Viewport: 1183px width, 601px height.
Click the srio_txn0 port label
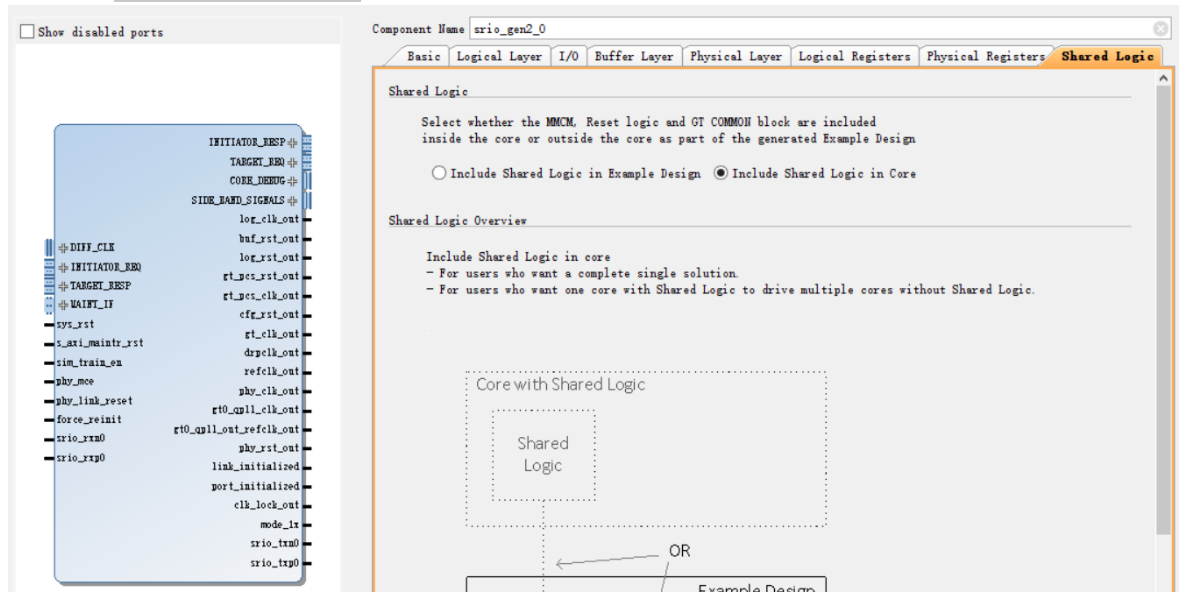click(x=275, y=544)
